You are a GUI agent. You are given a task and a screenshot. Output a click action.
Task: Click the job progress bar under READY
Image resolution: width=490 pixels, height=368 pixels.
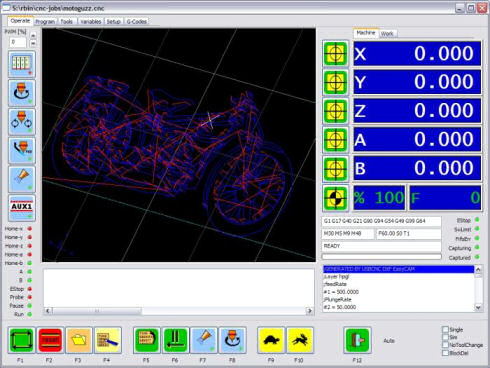[x=382, y=257]
